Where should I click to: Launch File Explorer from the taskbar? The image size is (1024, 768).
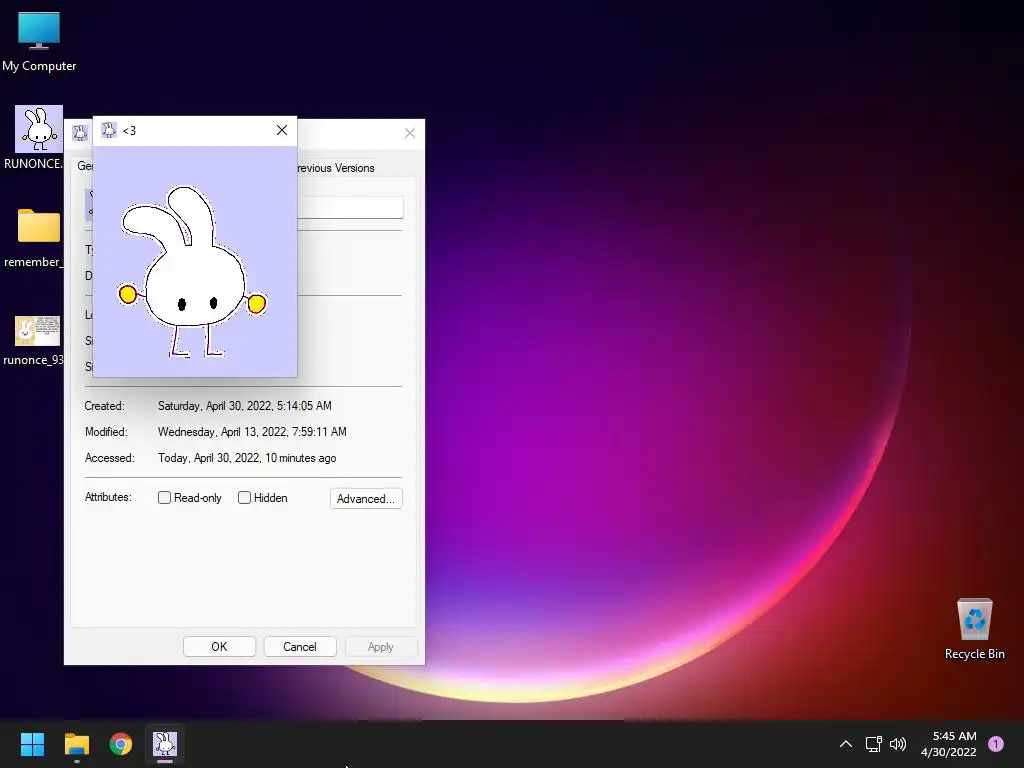[x=76, y=744]
